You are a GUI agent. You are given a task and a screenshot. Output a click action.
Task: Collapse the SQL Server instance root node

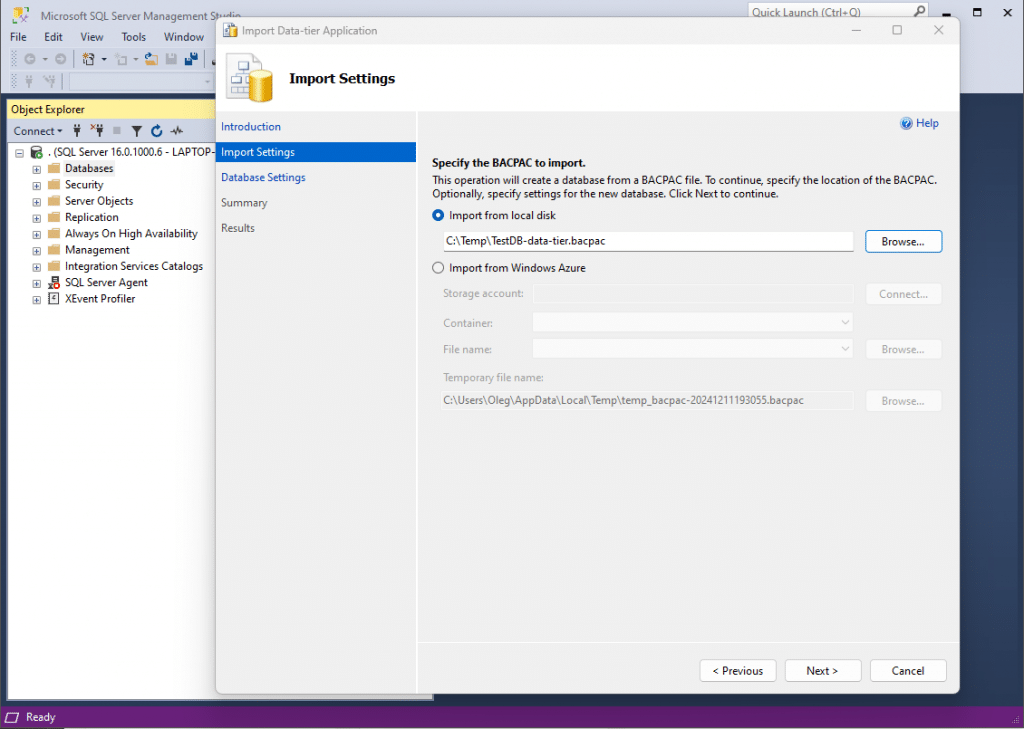coord(20,153)
